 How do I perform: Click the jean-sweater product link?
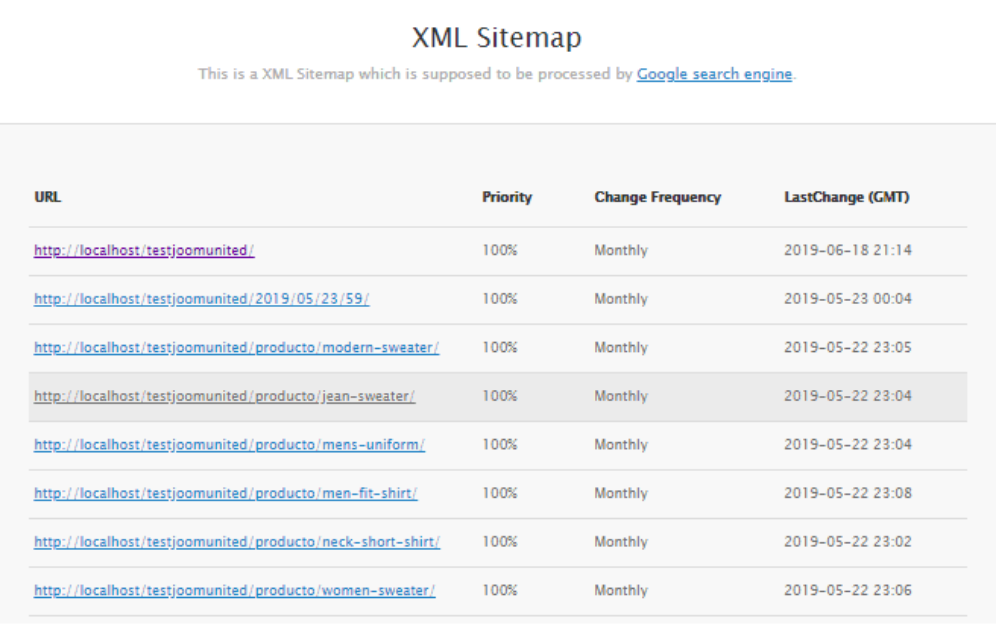[224, 396]
